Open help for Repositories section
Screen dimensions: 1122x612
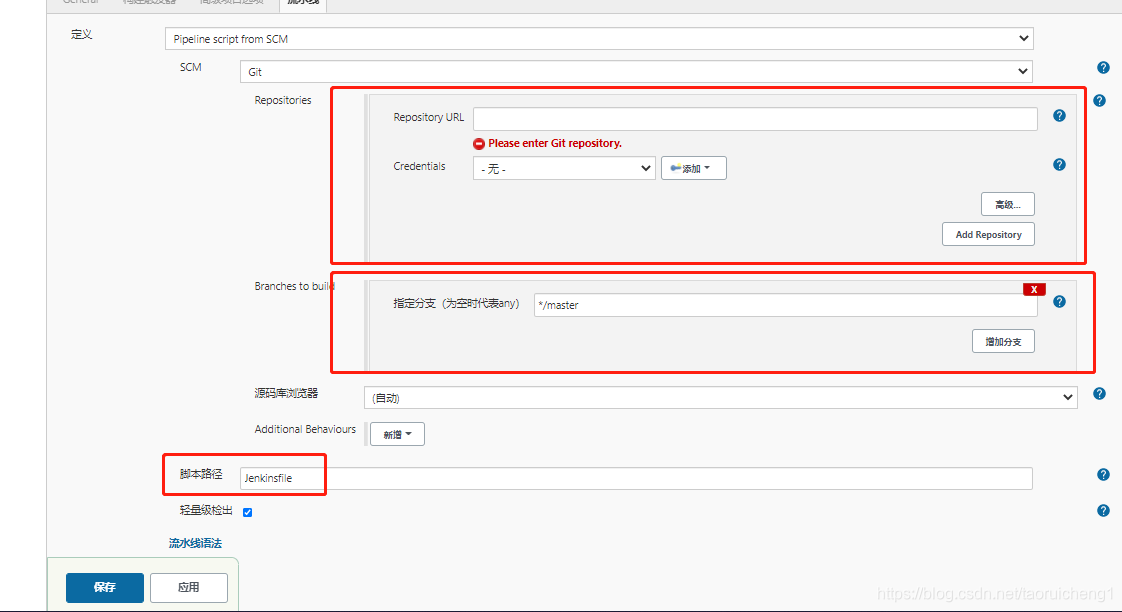point(1100,101)
